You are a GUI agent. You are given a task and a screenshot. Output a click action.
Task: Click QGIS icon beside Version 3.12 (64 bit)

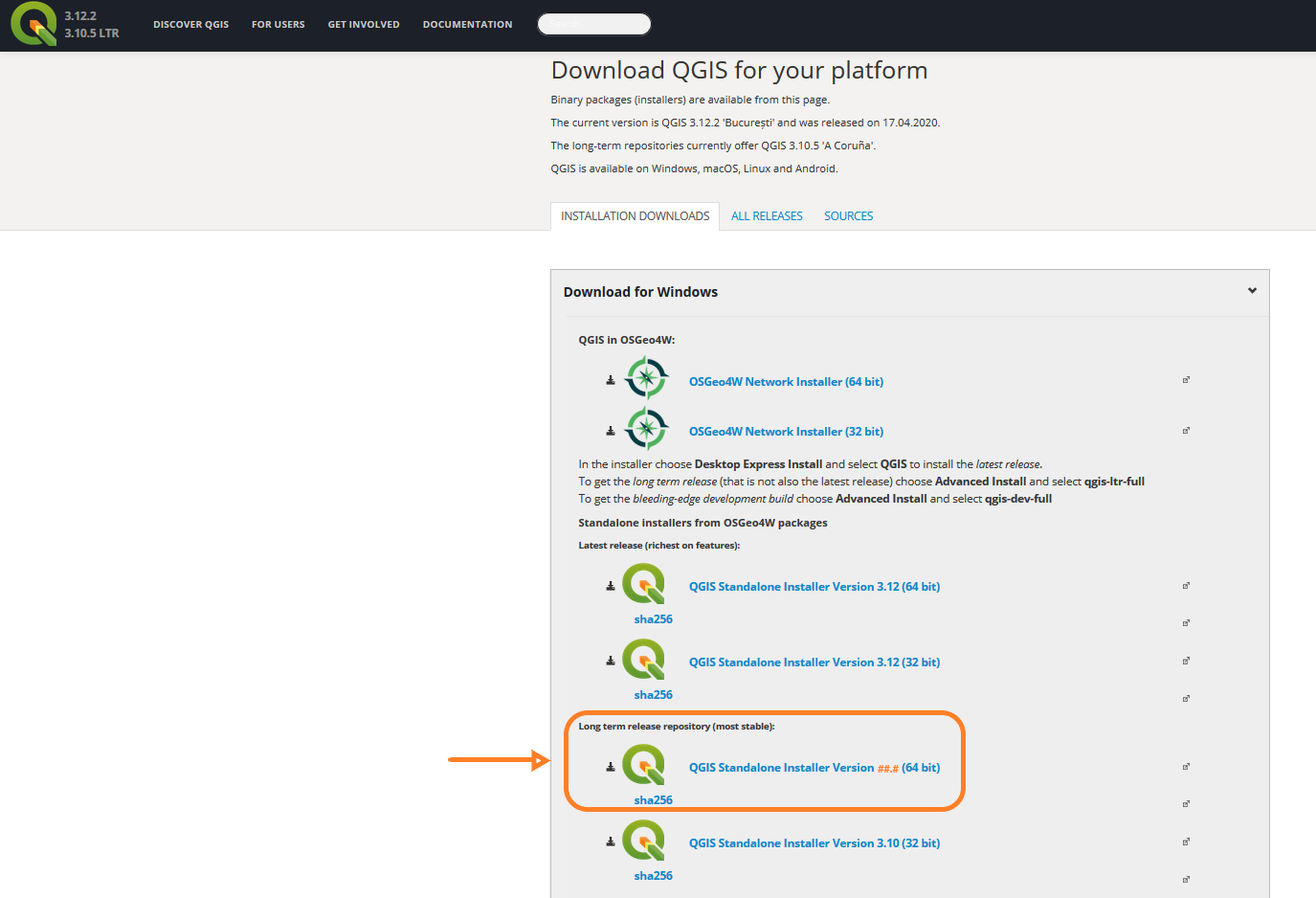[644, 584]
